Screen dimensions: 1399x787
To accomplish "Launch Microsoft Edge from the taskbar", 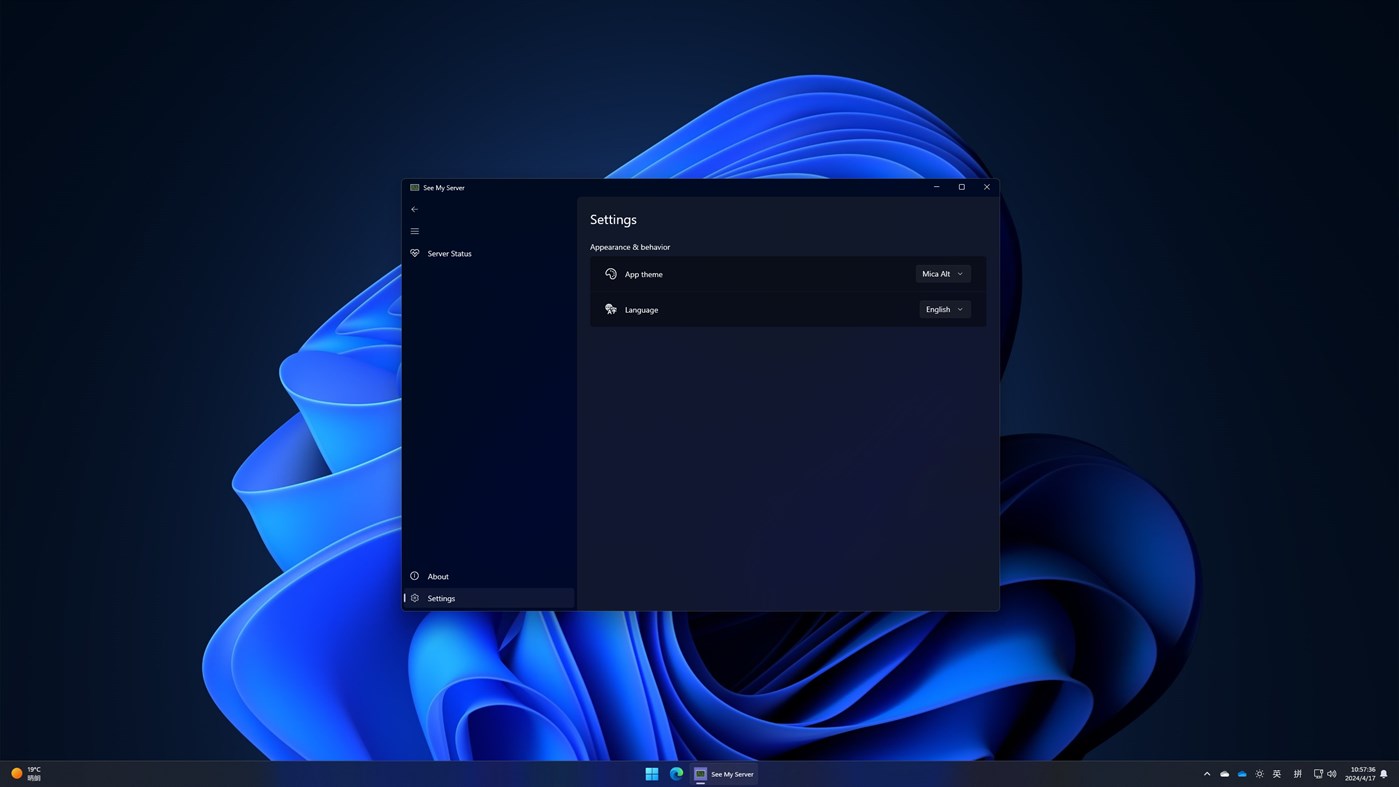I will (675, 773).
